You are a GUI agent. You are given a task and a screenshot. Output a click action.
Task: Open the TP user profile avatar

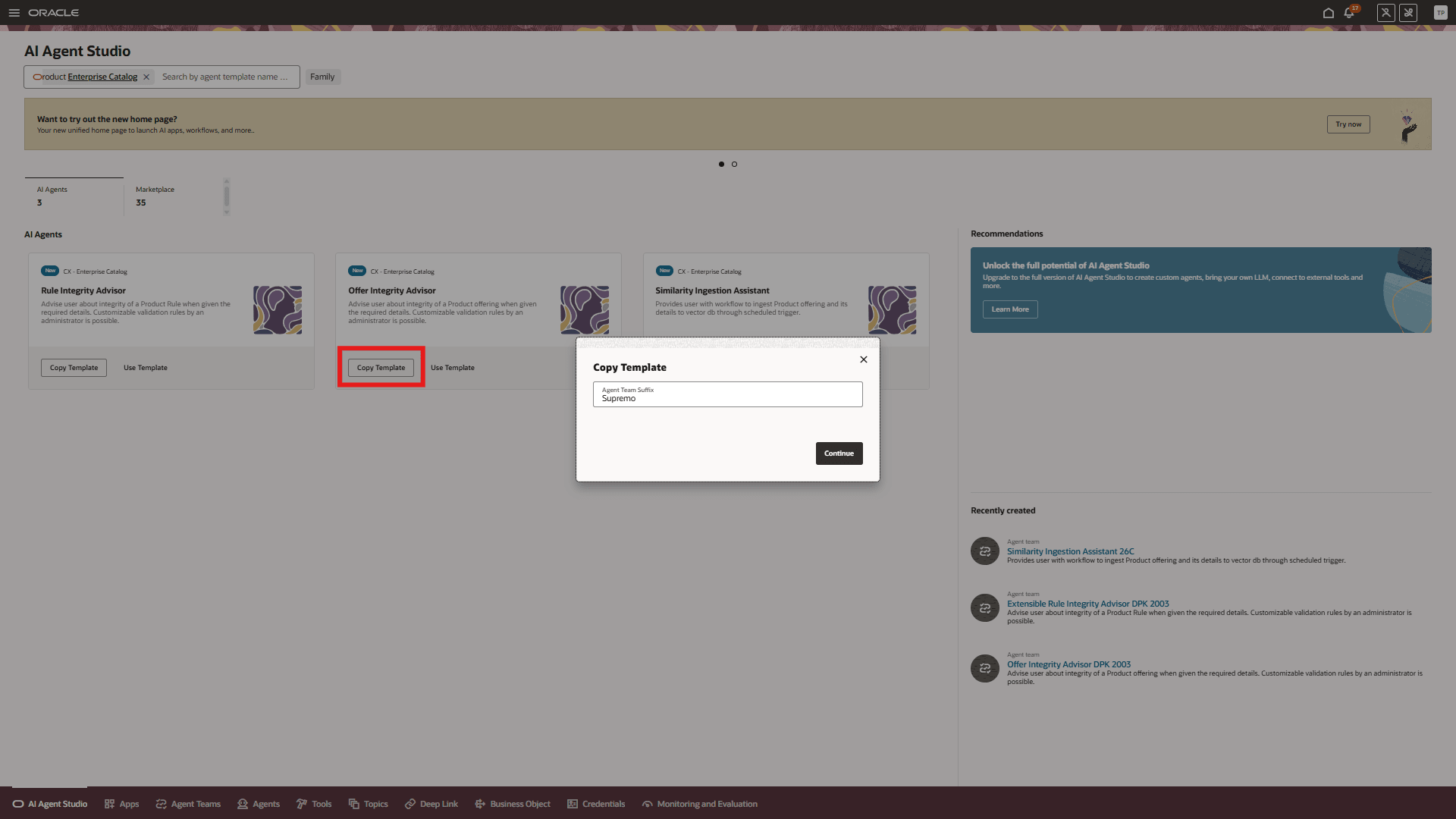(x=1440, y=13)
